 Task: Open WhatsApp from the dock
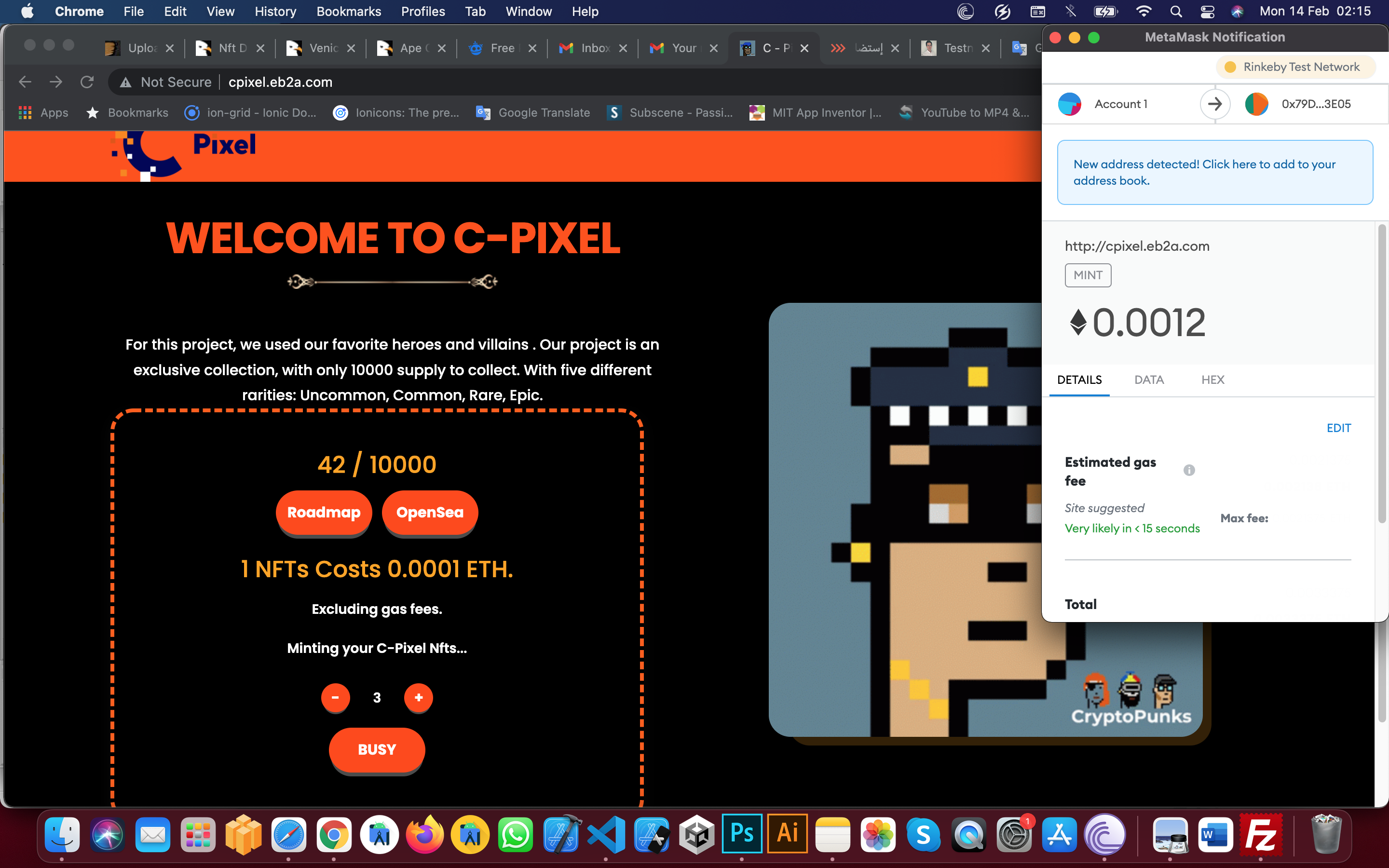tap(516, 834)
